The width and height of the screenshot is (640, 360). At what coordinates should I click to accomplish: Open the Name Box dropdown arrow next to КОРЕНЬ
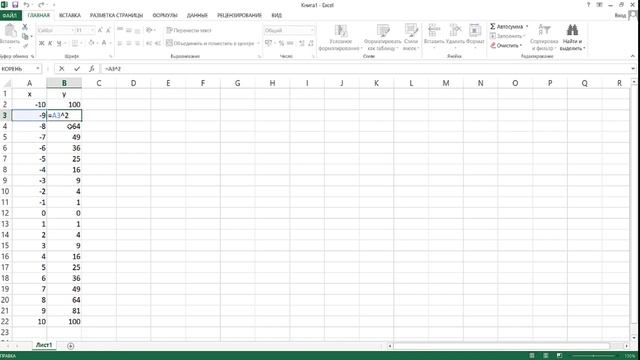(38, 69)
